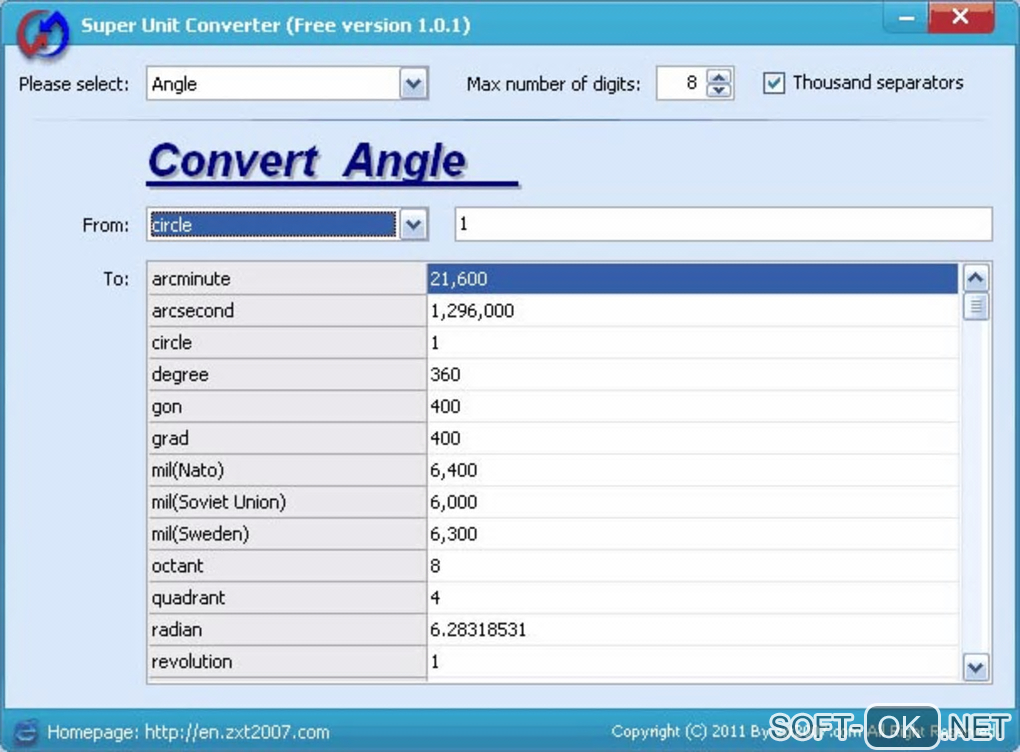
Task: Click the scroll up arrow of results list
Action: click(x=976, y=278)
